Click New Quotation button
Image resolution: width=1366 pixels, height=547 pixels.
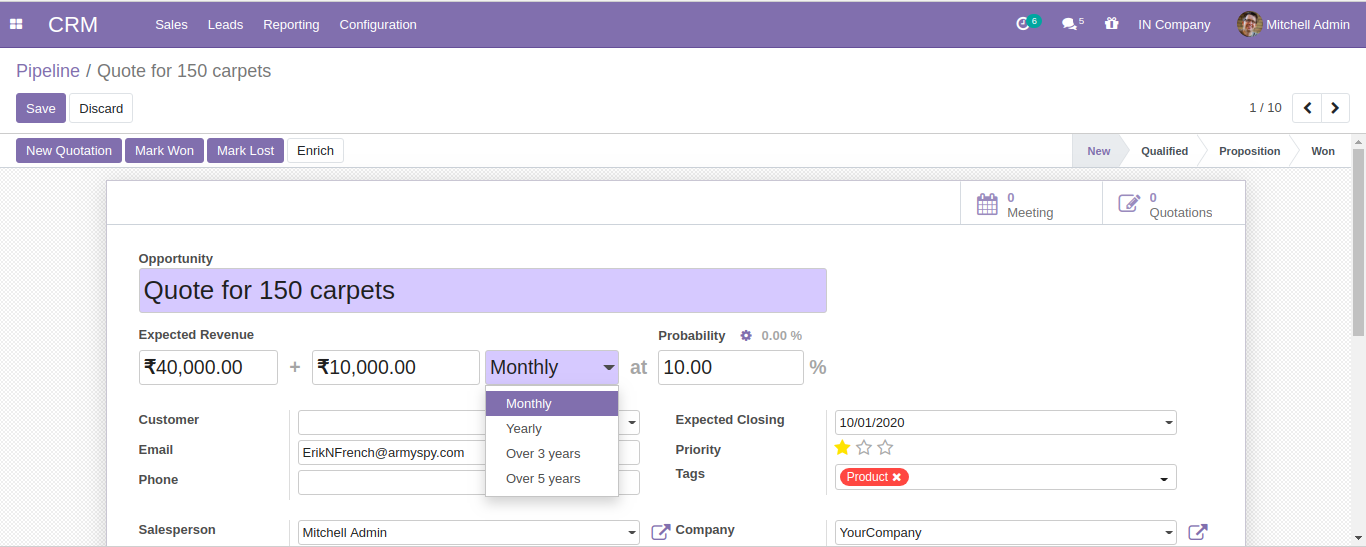click(x=69, y=150)
